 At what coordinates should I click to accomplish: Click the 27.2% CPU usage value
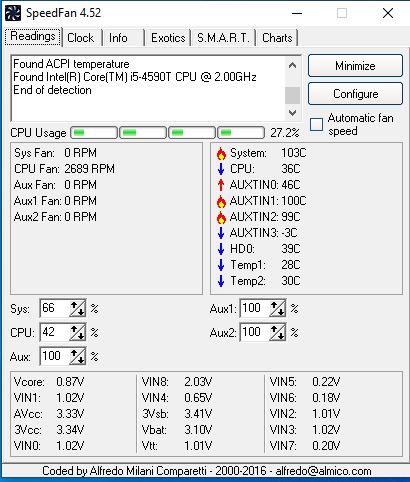click(x=285, y=133)
